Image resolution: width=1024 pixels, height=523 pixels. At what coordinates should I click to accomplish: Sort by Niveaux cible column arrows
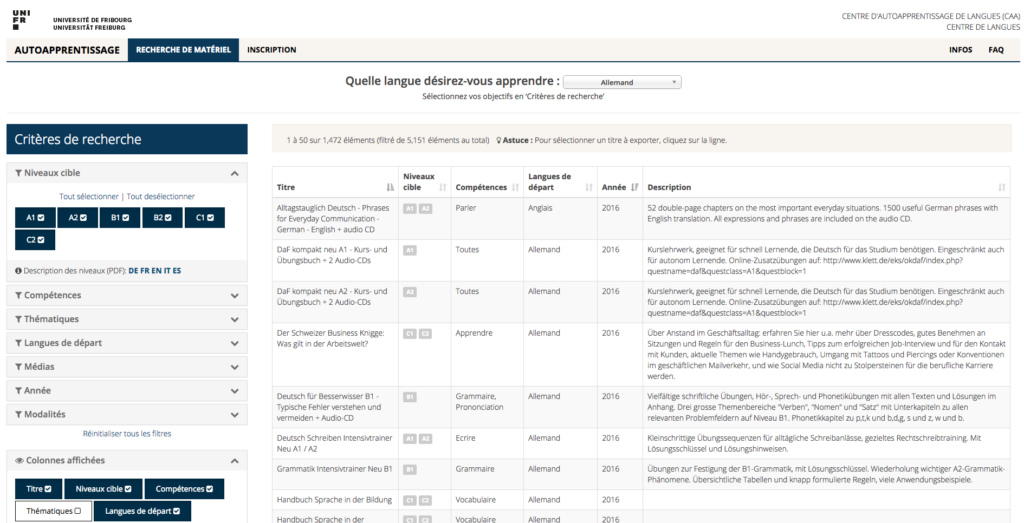[x=443, y=187]
